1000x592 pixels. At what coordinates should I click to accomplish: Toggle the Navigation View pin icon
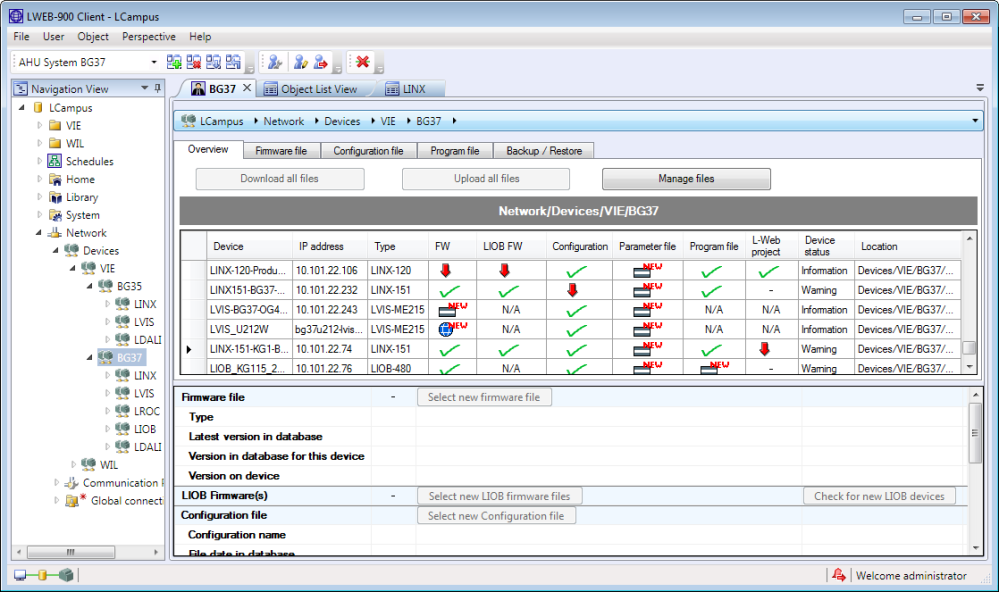pos(158,88)
